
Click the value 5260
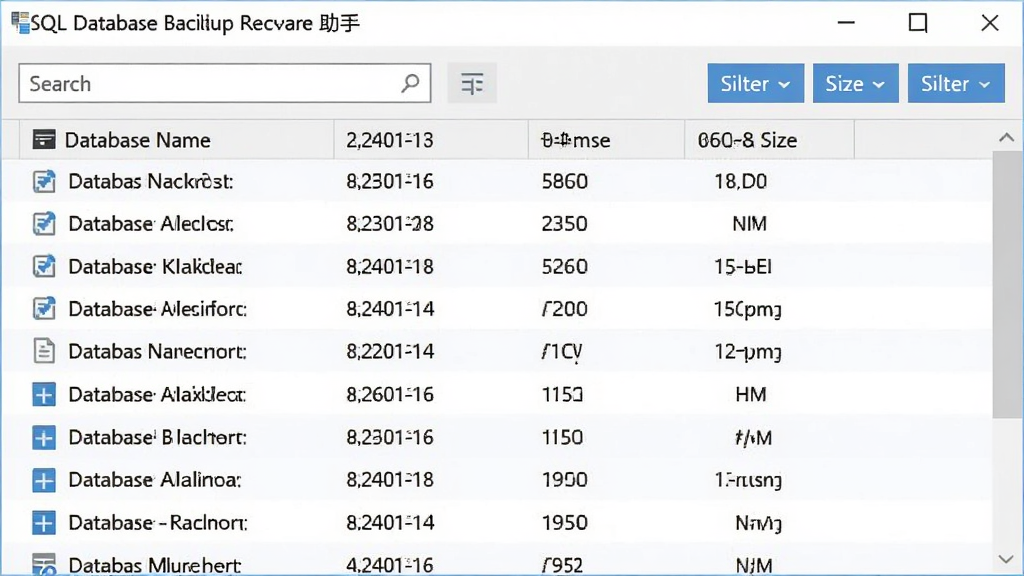(564, 266)
